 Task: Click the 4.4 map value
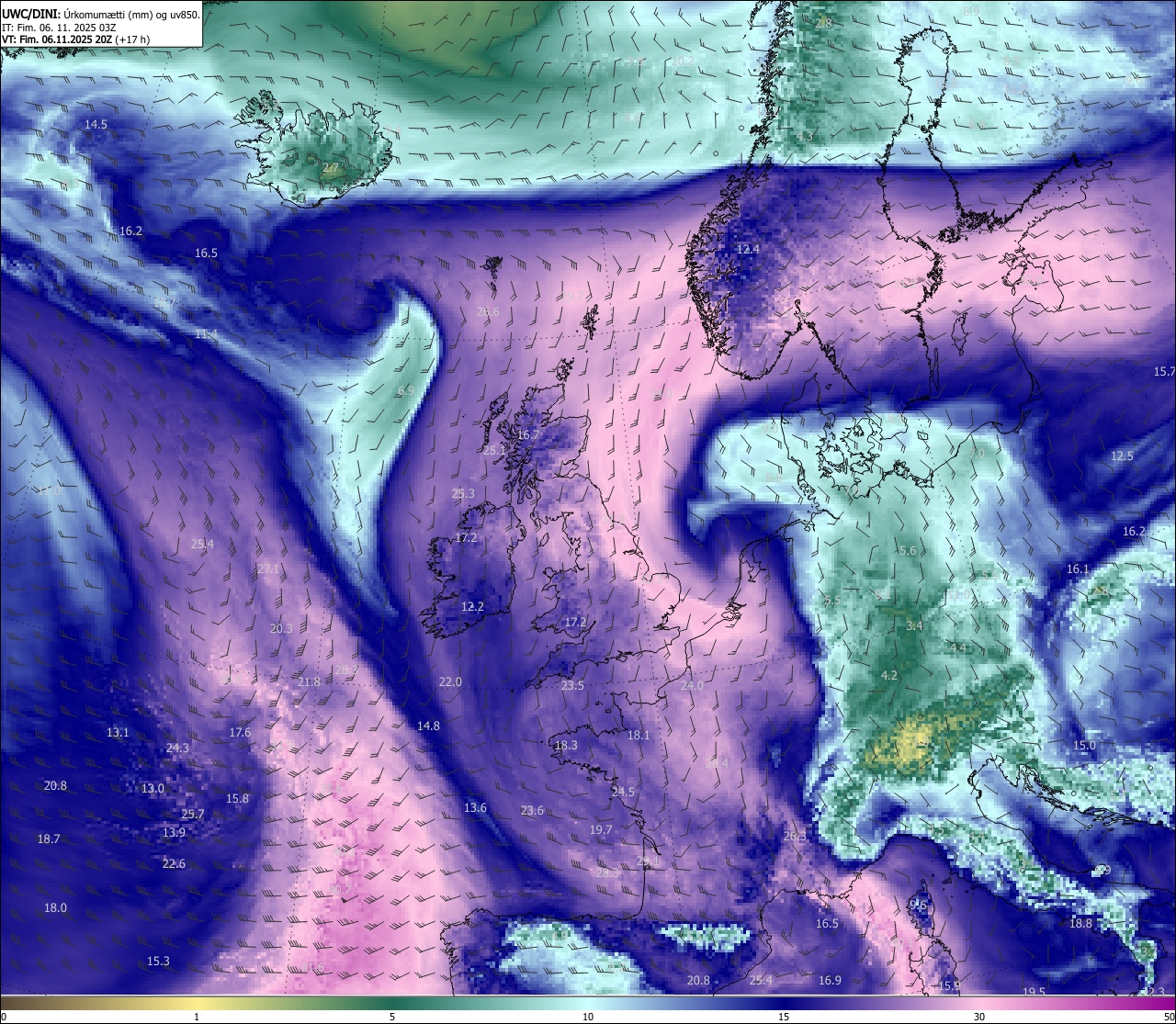click(958, 648)
